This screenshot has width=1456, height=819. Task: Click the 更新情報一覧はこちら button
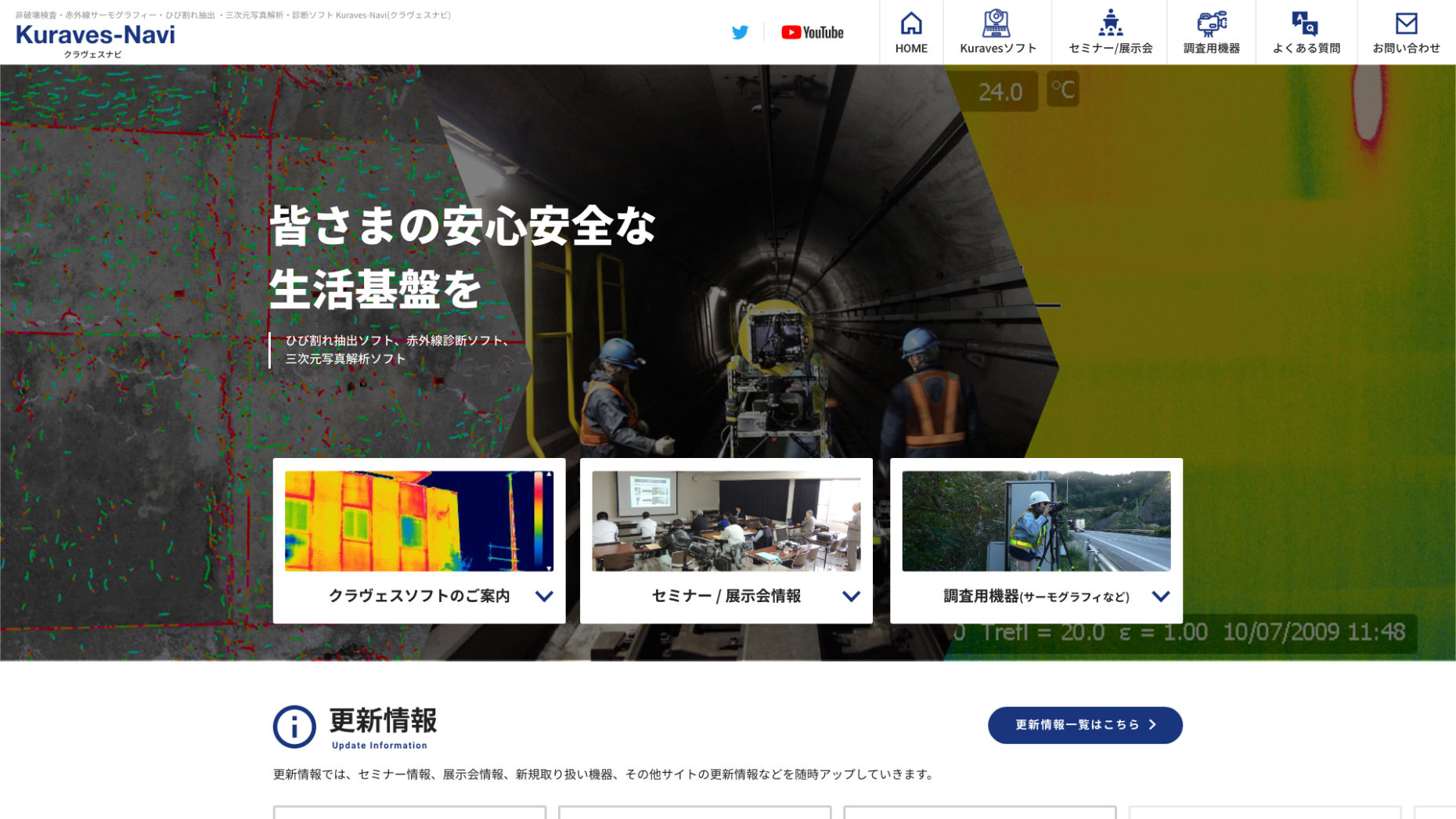(1084, 725)
